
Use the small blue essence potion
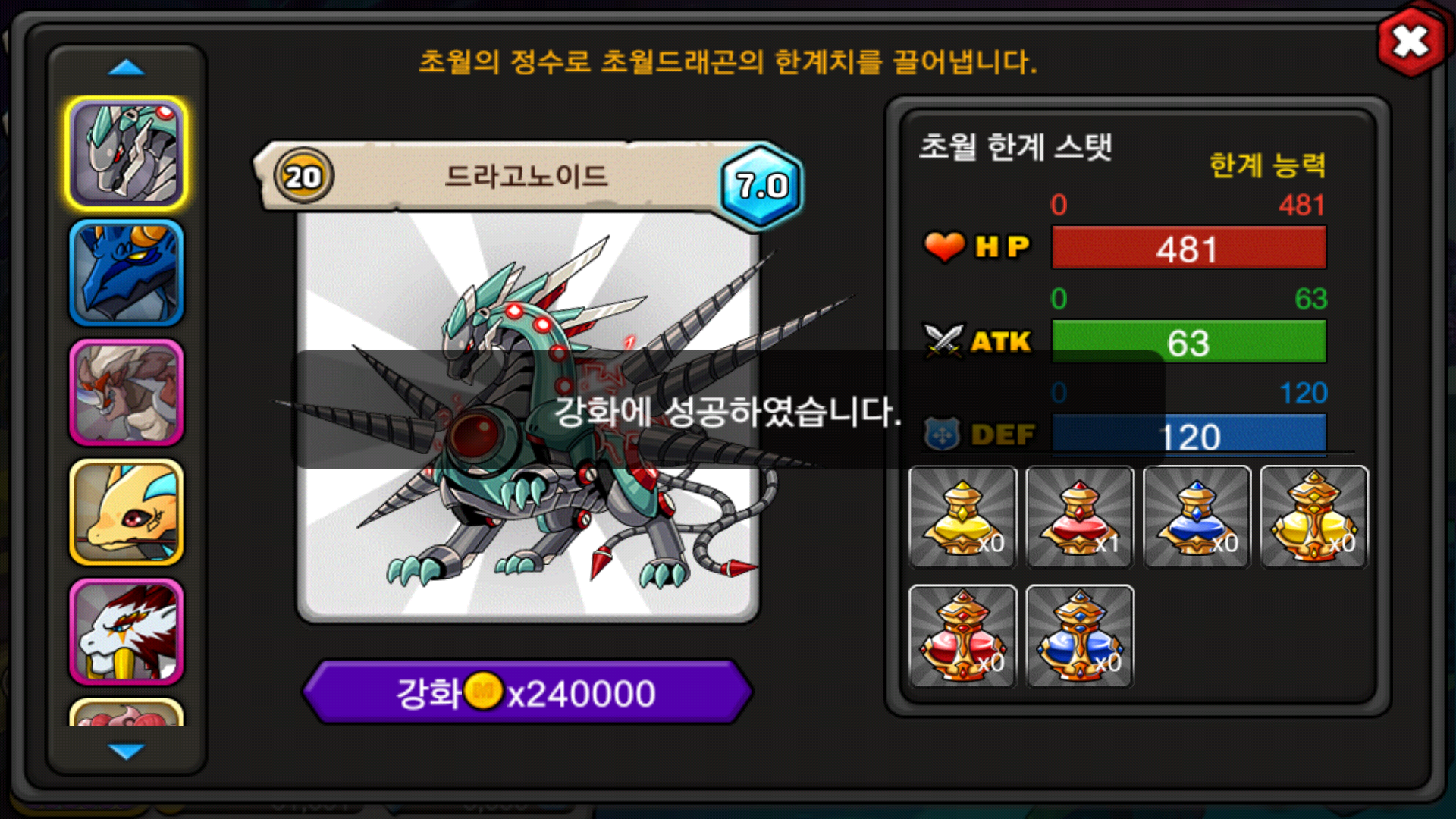1197,517
